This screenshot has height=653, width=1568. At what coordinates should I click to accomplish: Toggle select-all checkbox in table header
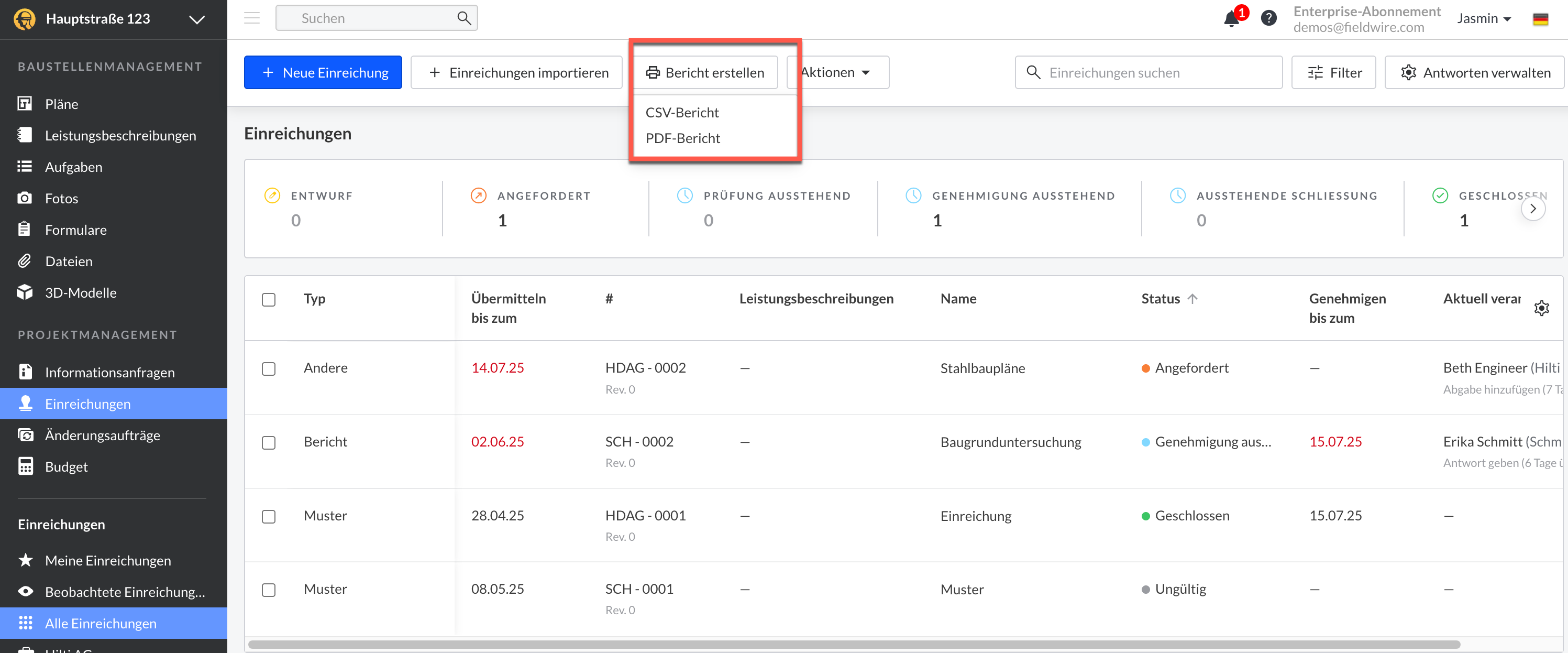coord(269,300)
